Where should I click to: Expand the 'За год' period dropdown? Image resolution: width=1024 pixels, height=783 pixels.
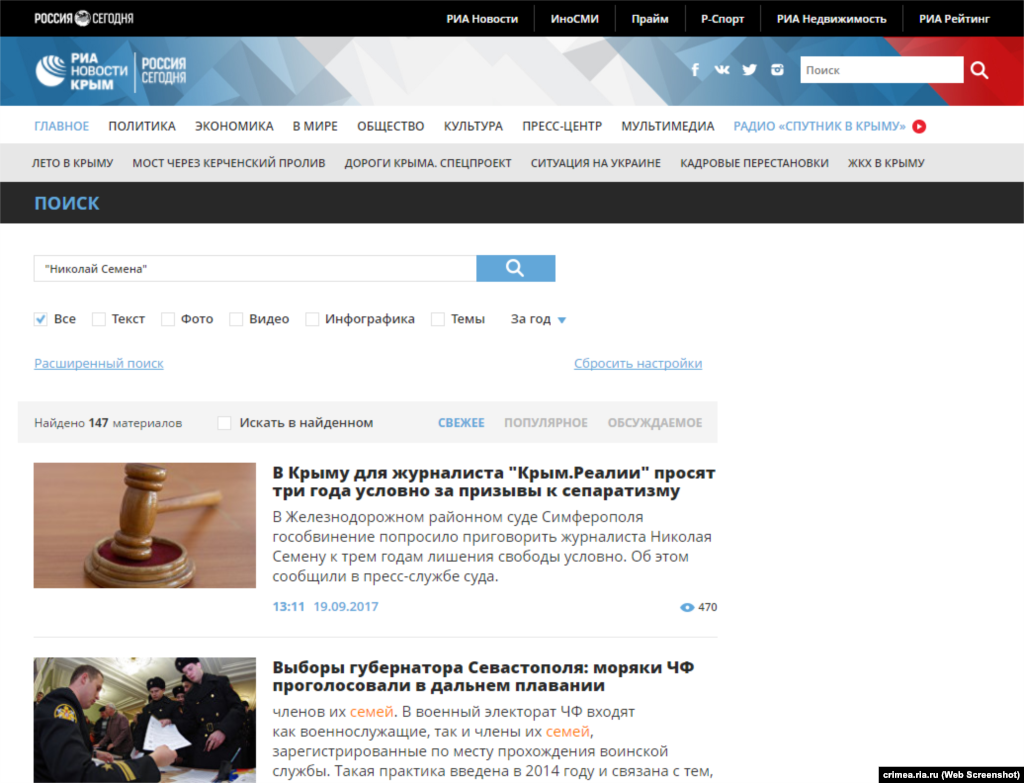pos(538,319)
